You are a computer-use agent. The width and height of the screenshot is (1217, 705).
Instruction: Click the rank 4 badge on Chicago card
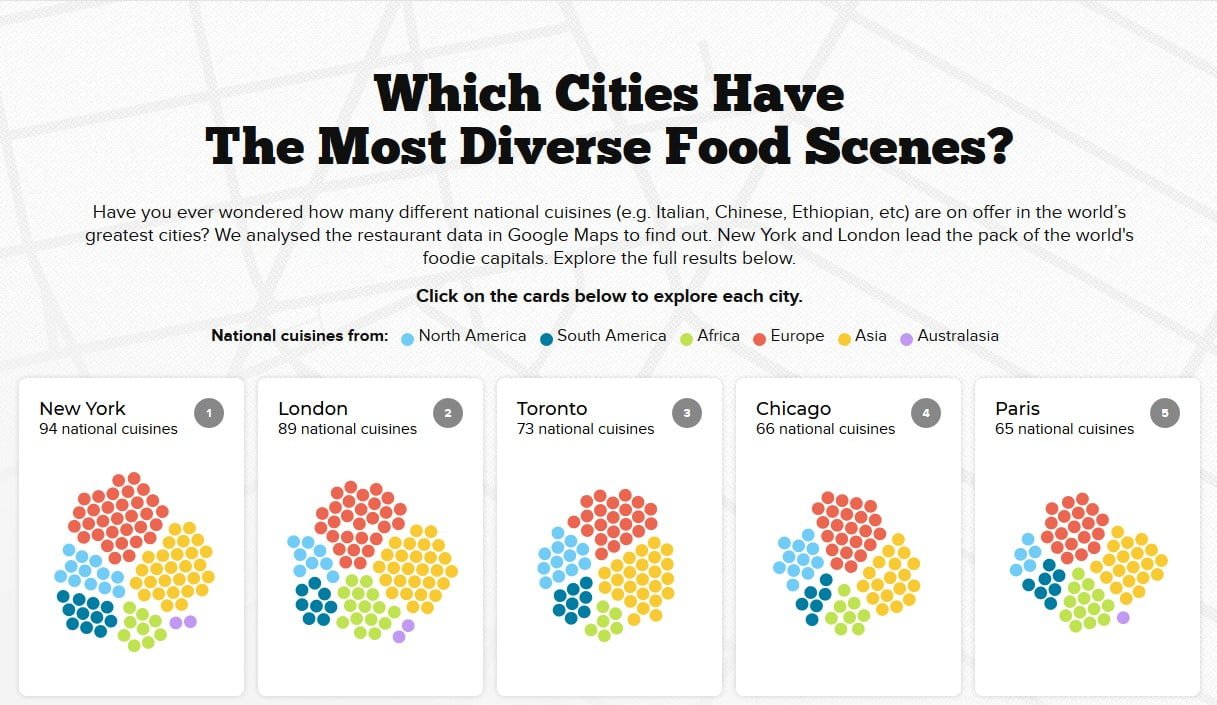[x=926, y=412]
